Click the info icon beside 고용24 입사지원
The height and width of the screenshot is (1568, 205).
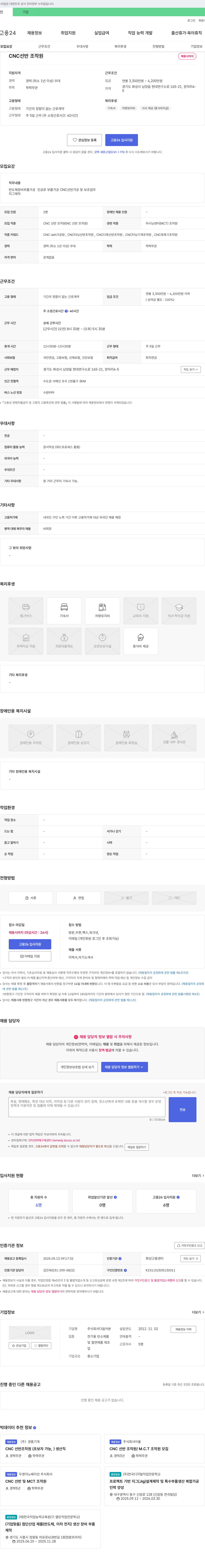(178, 1197)
